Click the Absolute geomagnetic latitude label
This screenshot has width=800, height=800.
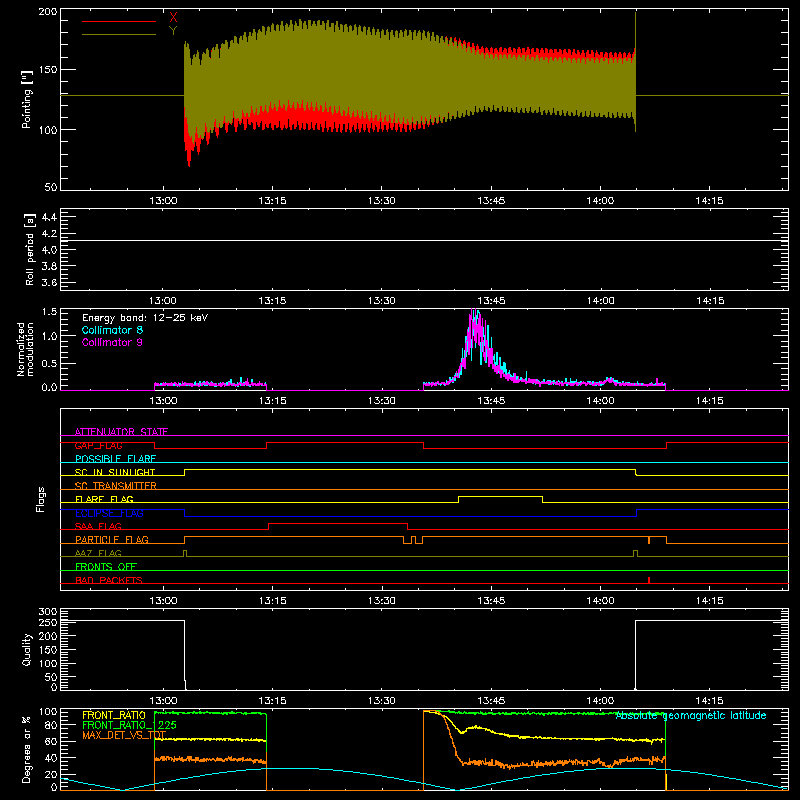point(691,715)
